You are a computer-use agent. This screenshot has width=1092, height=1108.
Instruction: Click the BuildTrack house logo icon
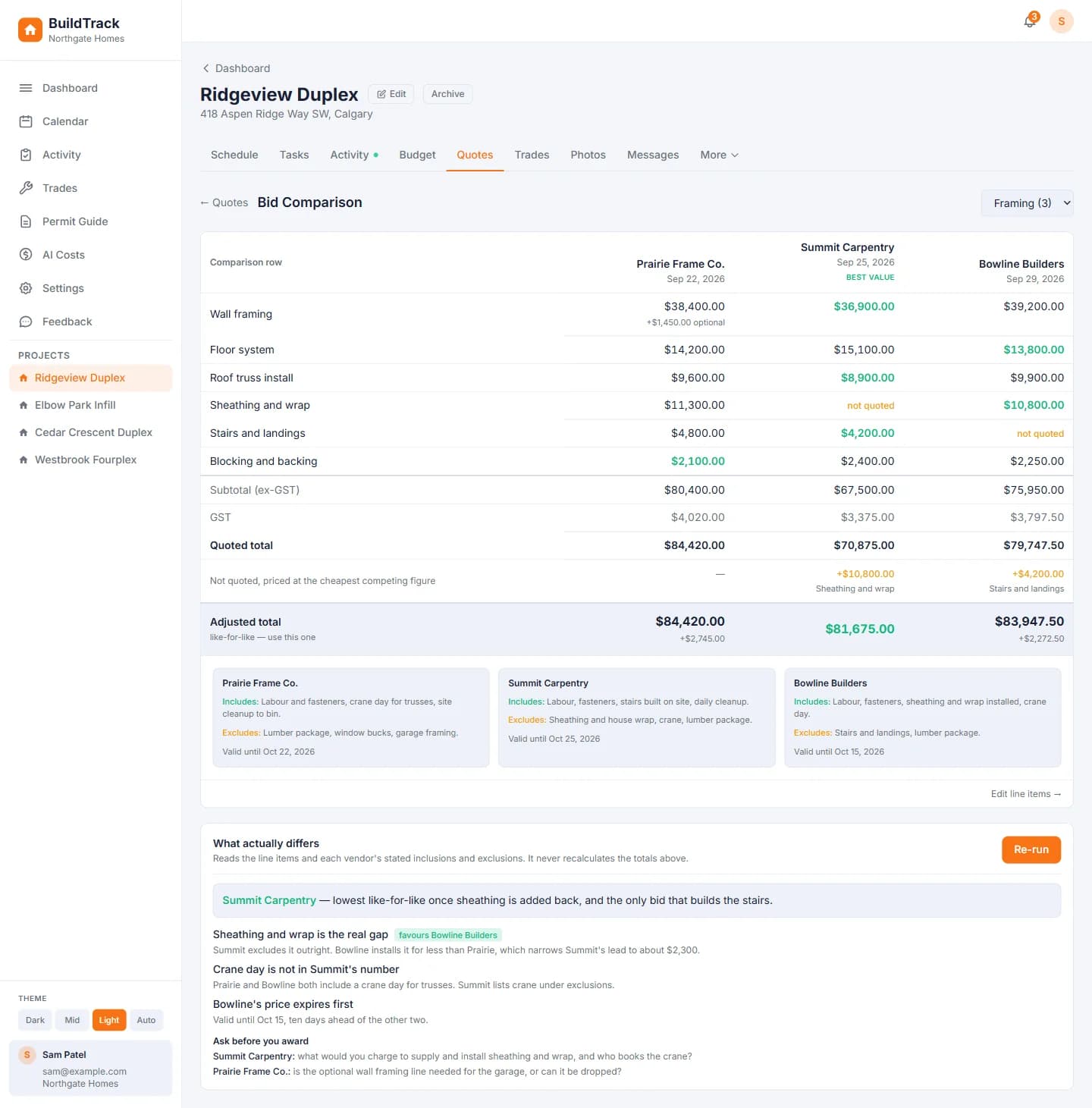[30, 30]
